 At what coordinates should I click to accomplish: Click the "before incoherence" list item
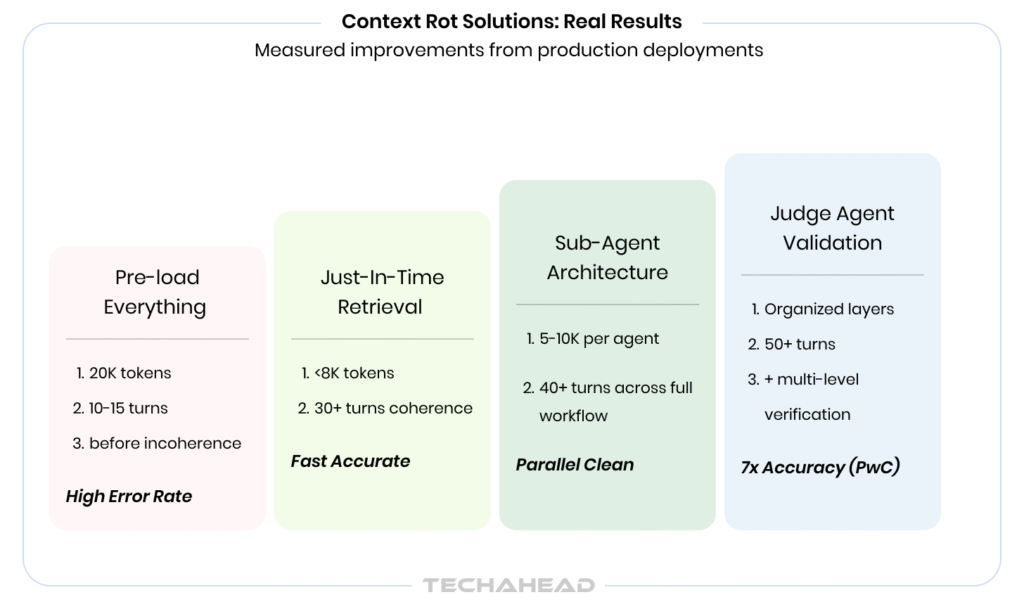[x=165, y=443]
